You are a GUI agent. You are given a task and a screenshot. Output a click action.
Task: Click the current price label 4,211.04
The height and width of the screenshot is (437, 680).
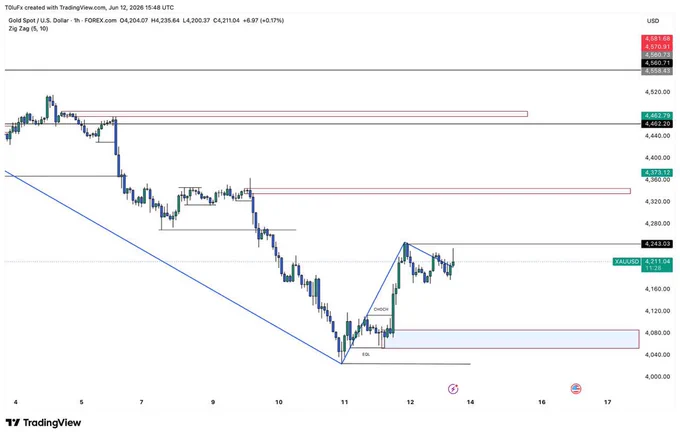tap(657, 261)
